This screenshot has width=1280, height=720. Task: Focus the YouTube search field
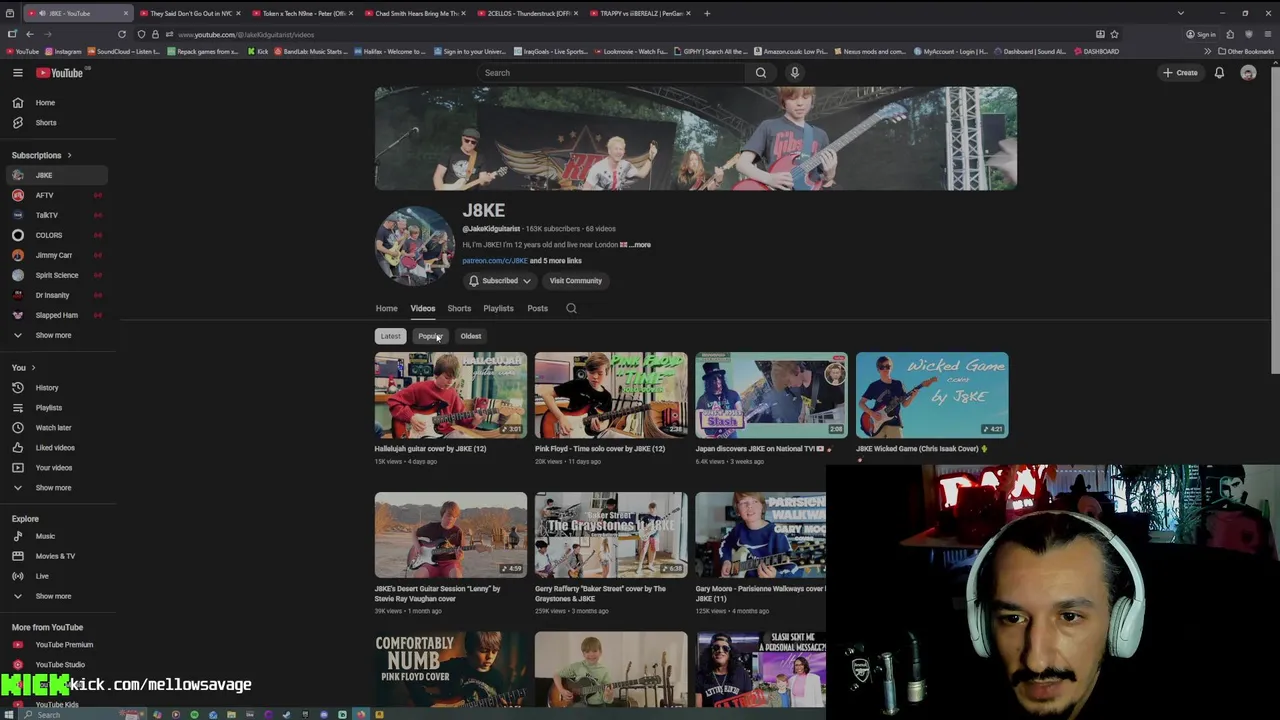click(x=612, y=73)
